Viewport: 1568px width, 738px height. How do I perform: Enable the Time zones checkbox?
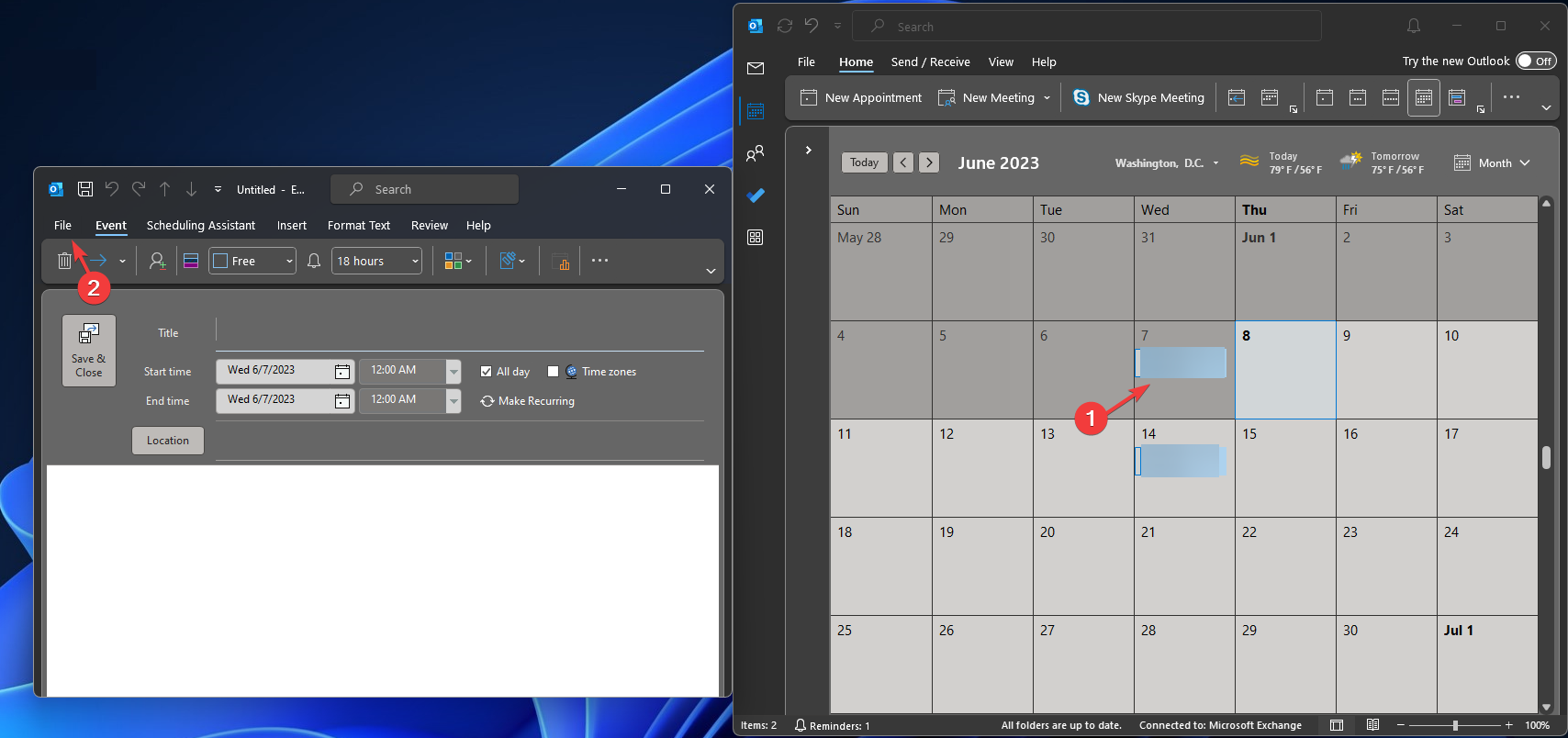(553, 372)
